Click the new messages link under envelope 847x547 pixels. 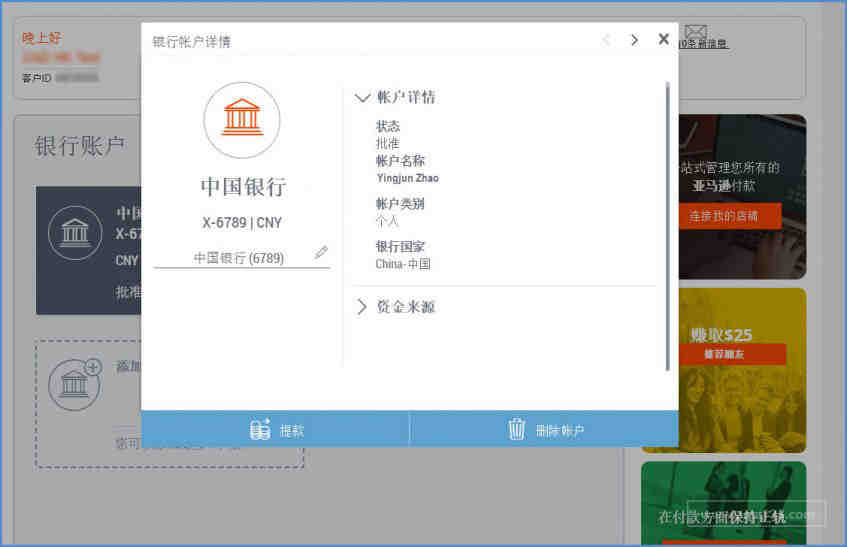coord(704,44)
